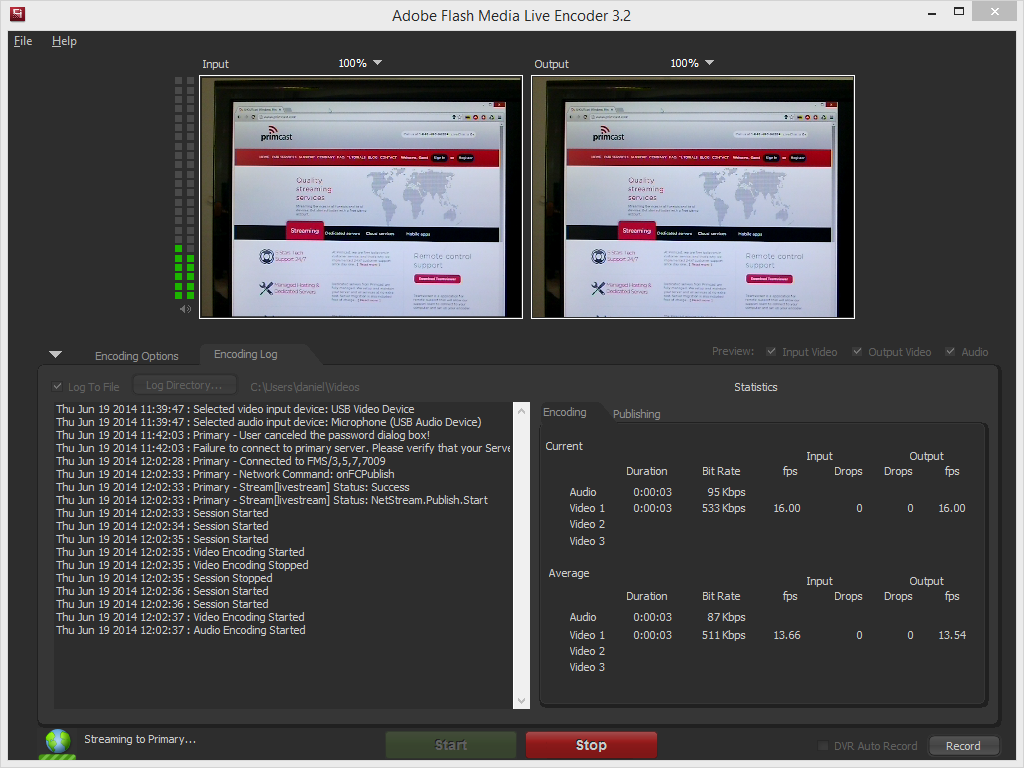The image size is (1024, 768).
Task: Click the Average section label
Action: 569,573
